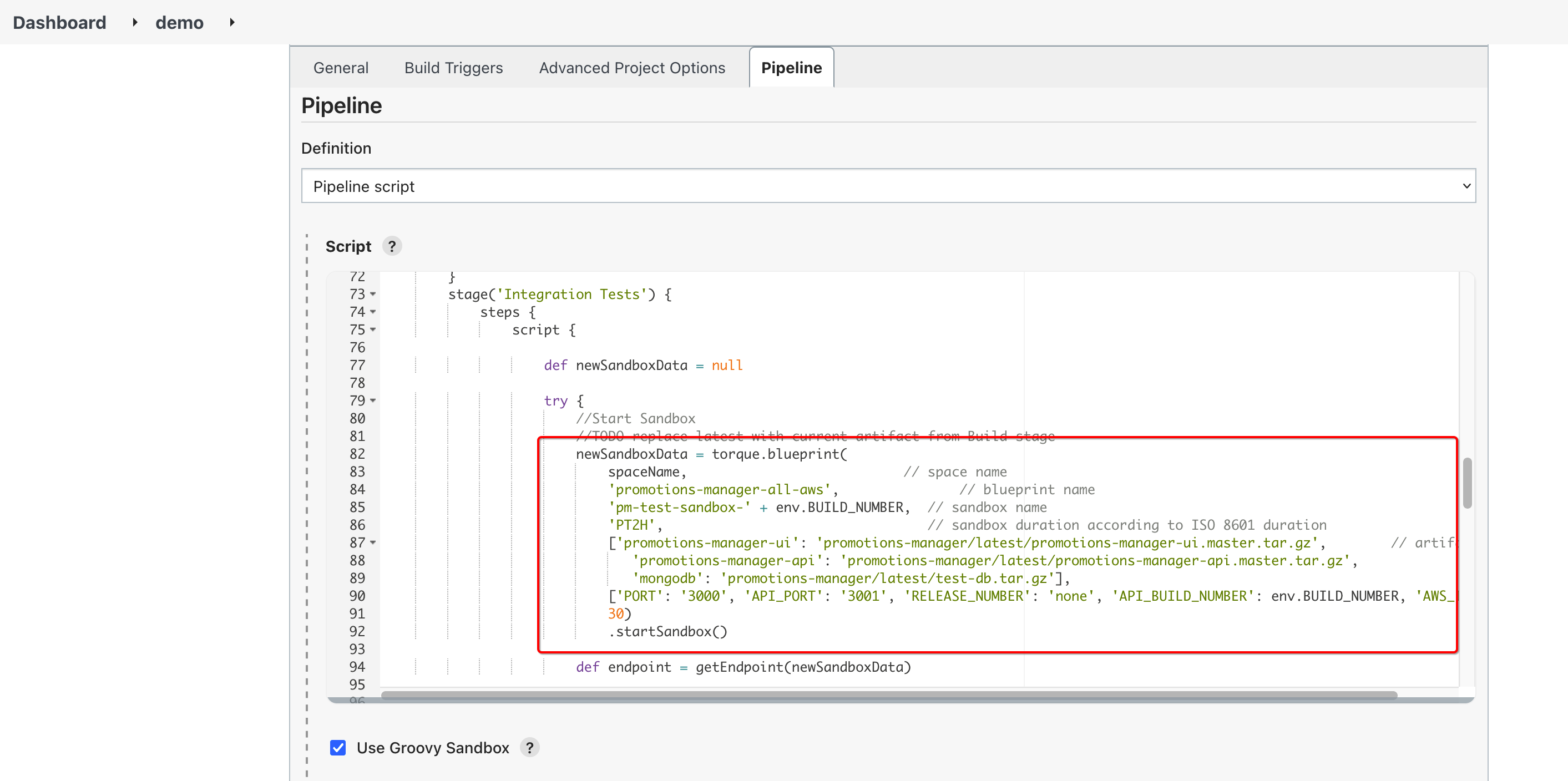This screenshot has width=1568, height=781.
Task: Collapse the script block at line 75
Action: pyautogui.click(x=373, y=330)
